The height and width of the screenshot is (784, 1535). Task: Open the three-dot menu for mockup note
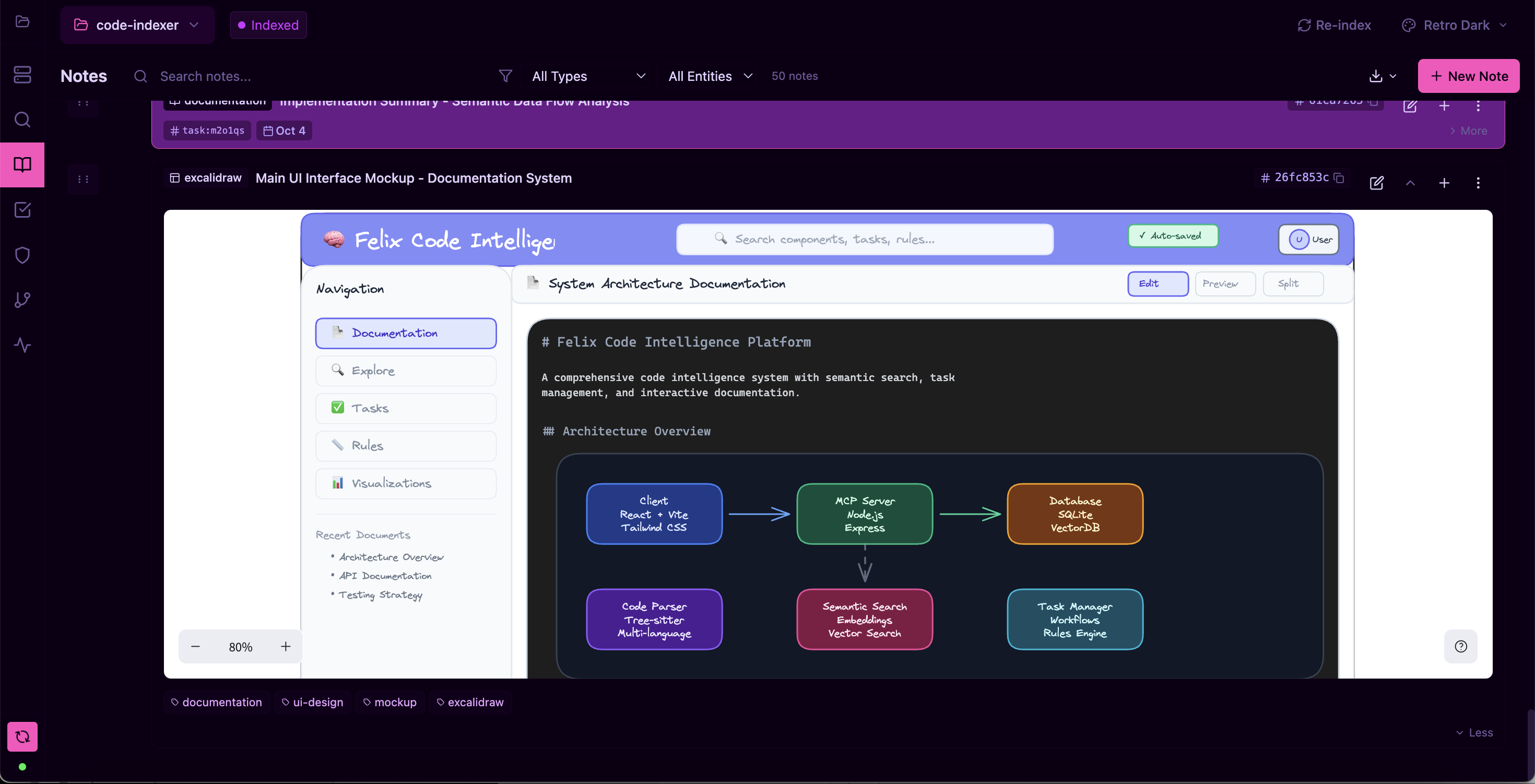pyautogui.click(x=1478, y=183)
